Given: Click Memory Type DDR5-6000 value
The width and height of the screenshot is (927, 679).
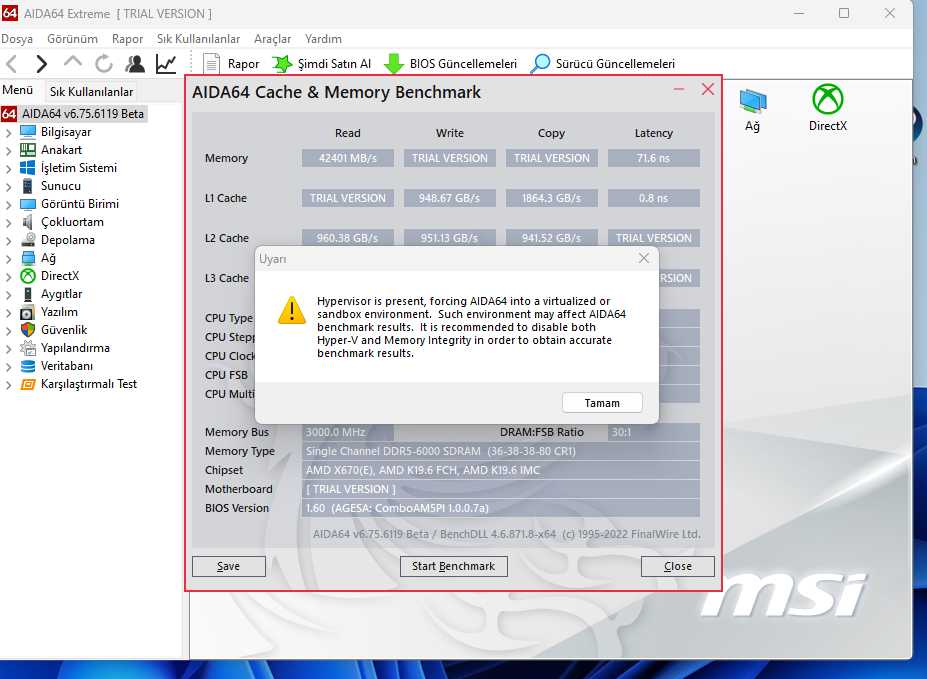Looking at the screenshot, I should tap(501, 451).
